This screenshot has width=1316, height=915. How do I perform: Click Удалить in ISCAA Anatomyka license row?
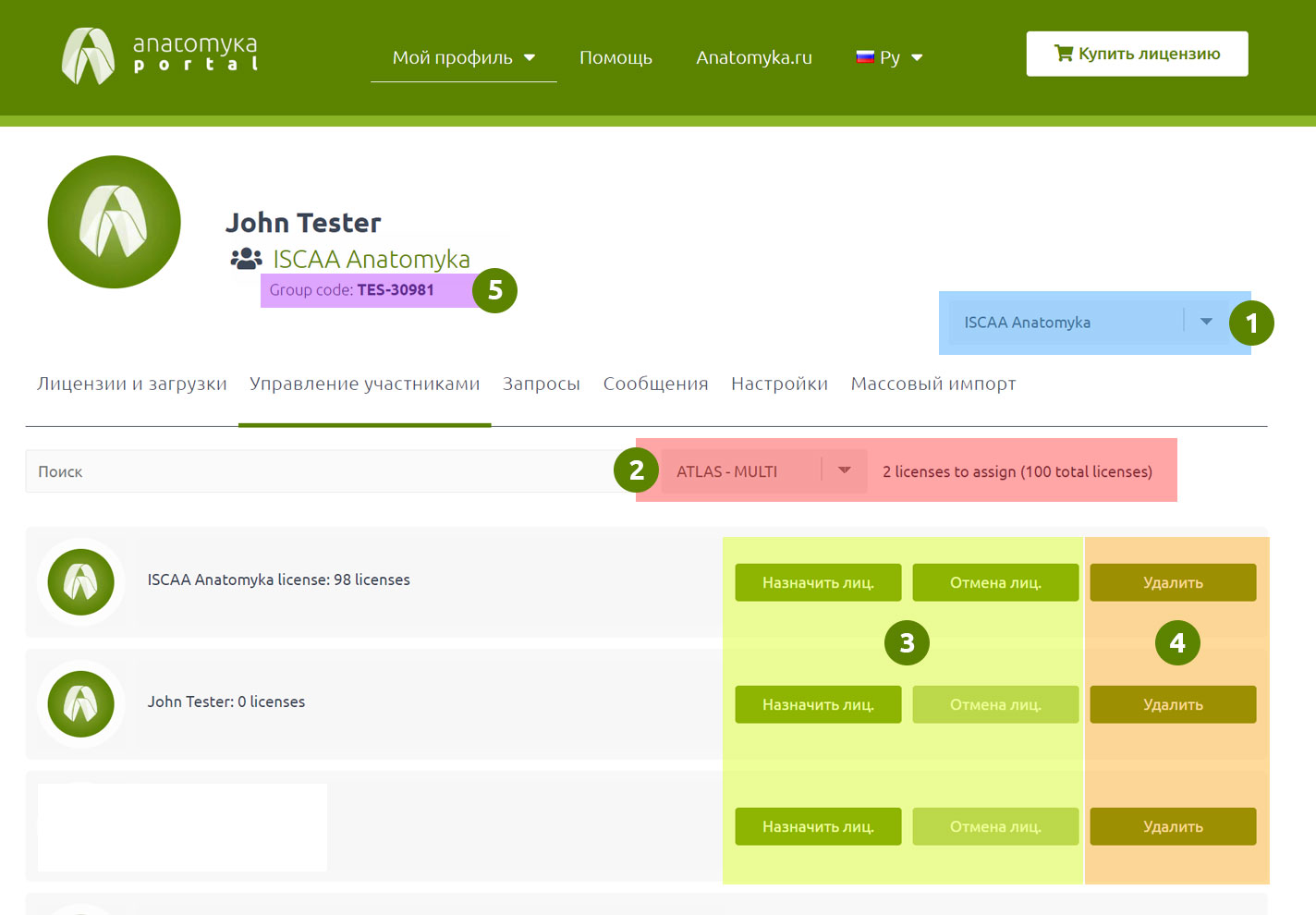pos(1173,582)
